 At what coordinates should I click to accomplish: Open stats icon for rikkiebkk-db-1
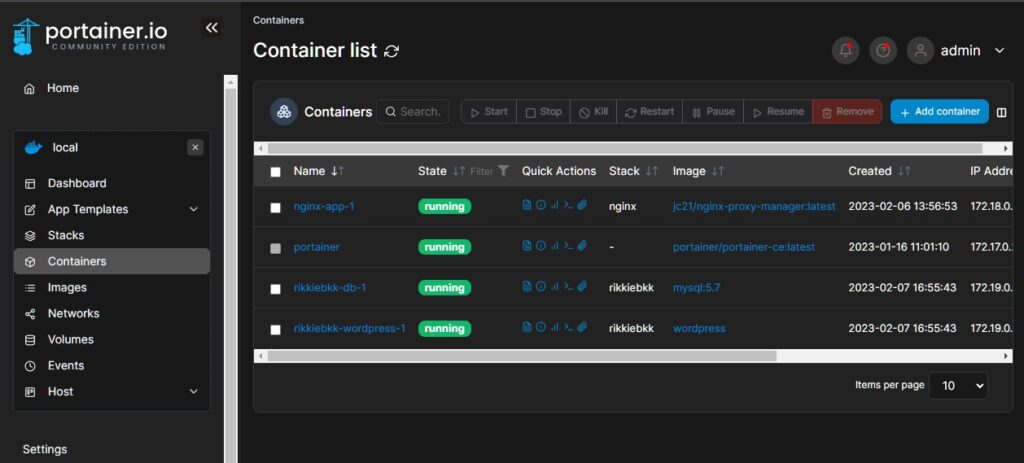coord(554,286)
